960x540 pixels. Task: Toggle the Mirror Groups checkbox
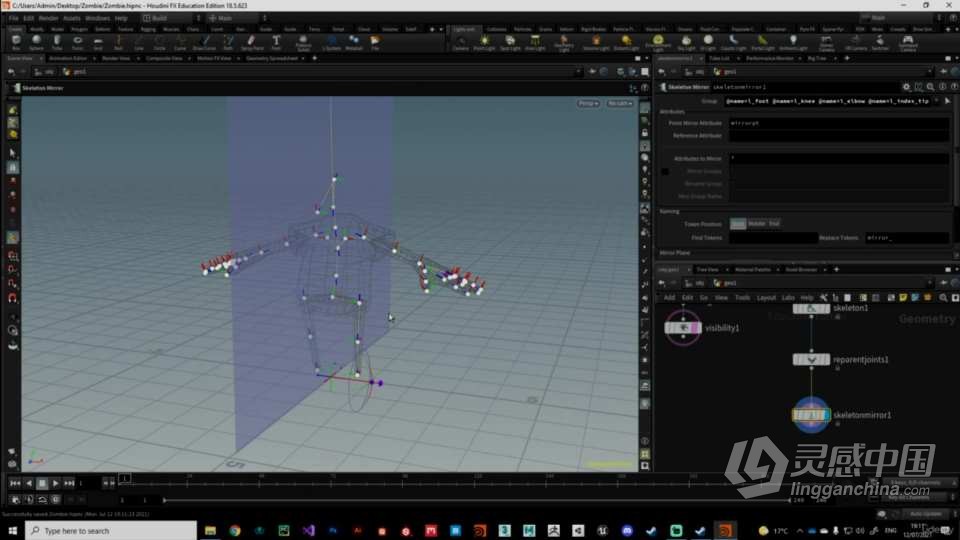pos(665,171)
